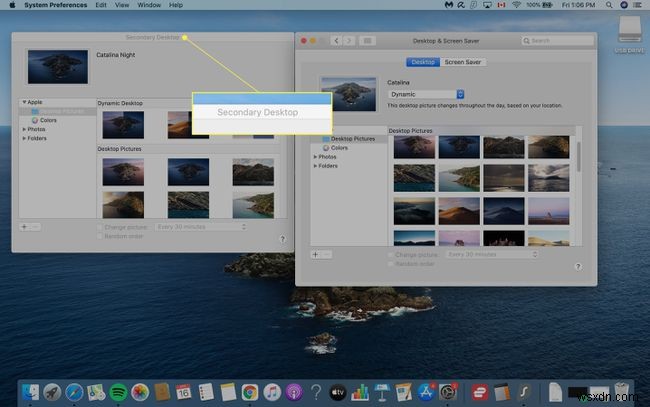Enable Change picture in Desktop & Screen Saver window
The image size is (650, 407).
pos(390,254)
